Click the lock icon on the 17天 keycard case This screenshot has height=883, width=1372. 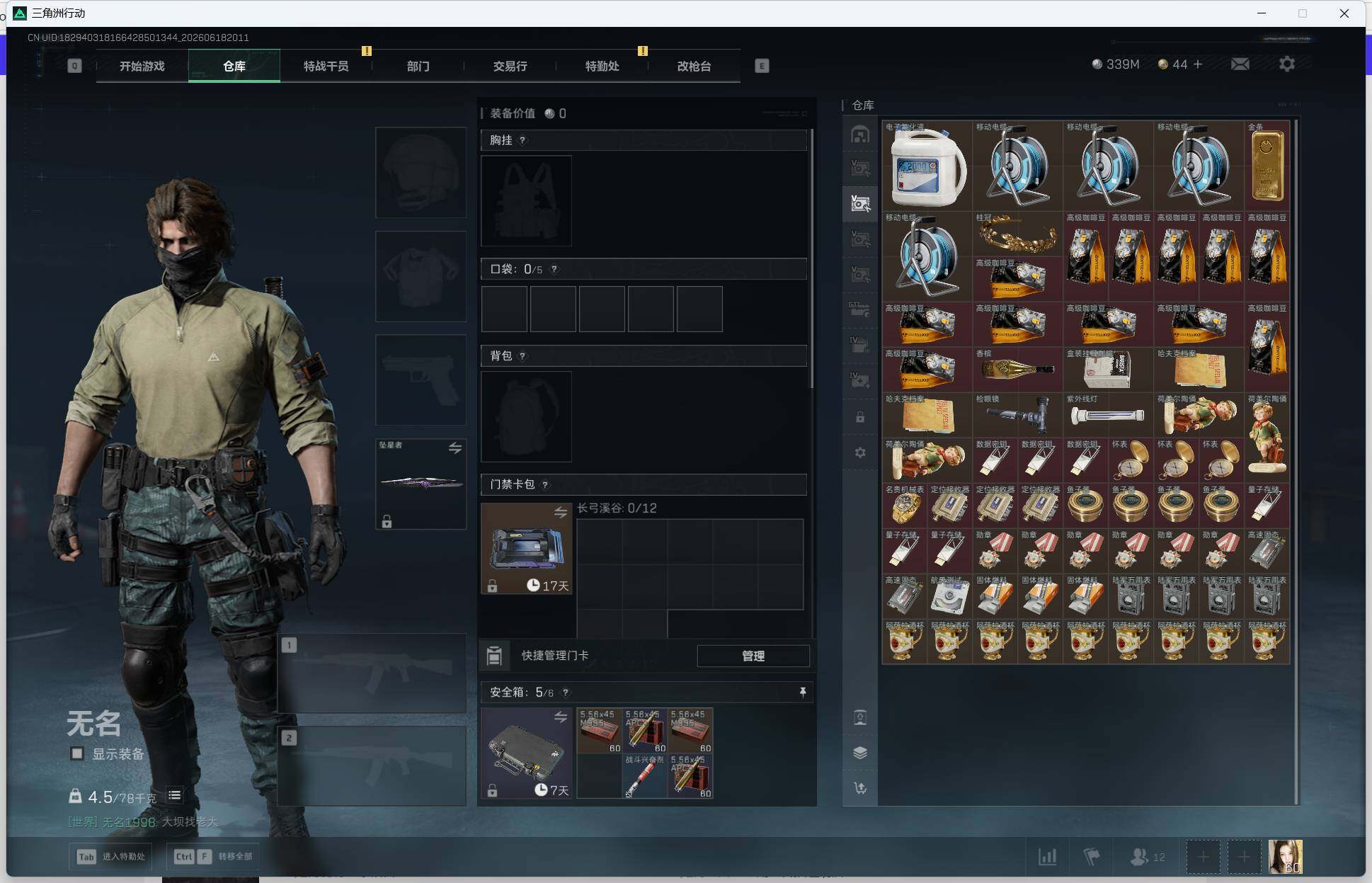pyautogui.click(x=492, y=586)
